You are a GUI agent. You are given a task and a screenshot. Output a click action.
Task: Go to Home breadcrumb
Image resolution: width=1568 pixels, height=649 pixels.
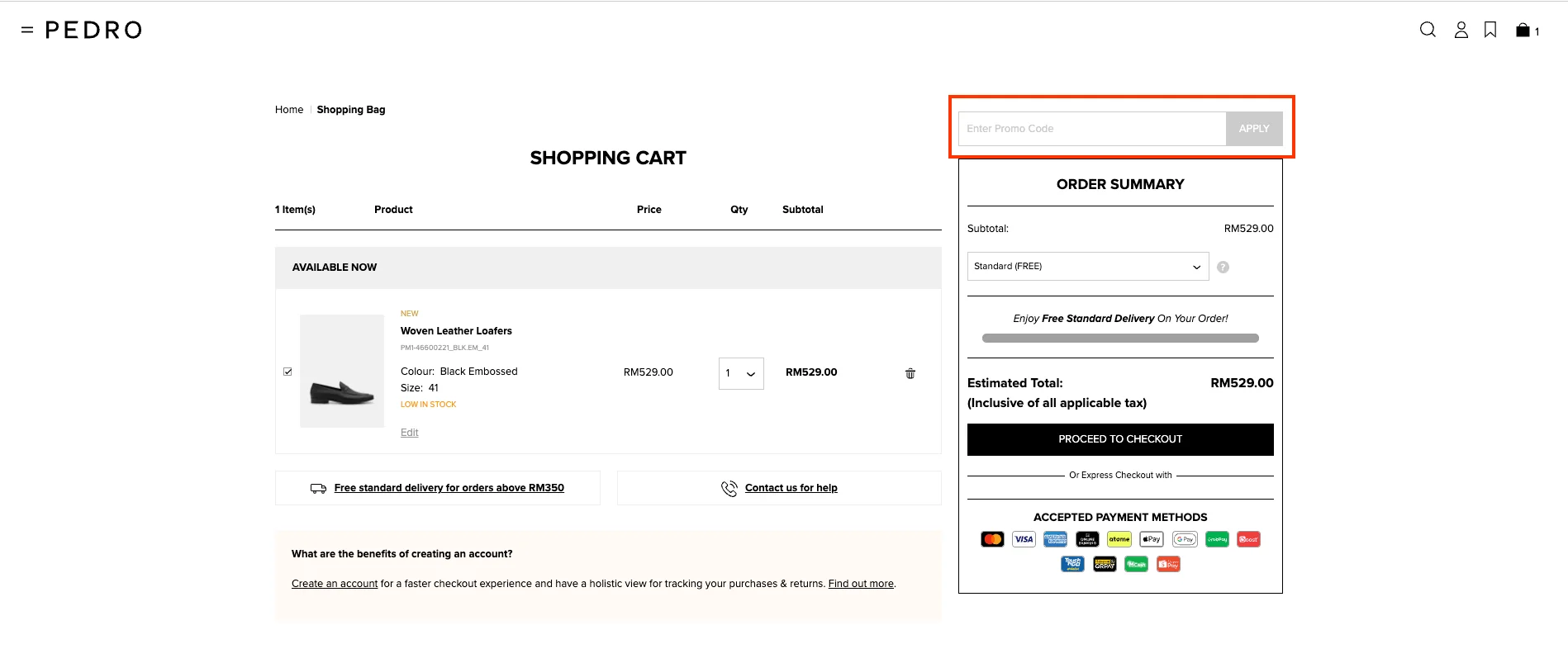coord(289,110)
